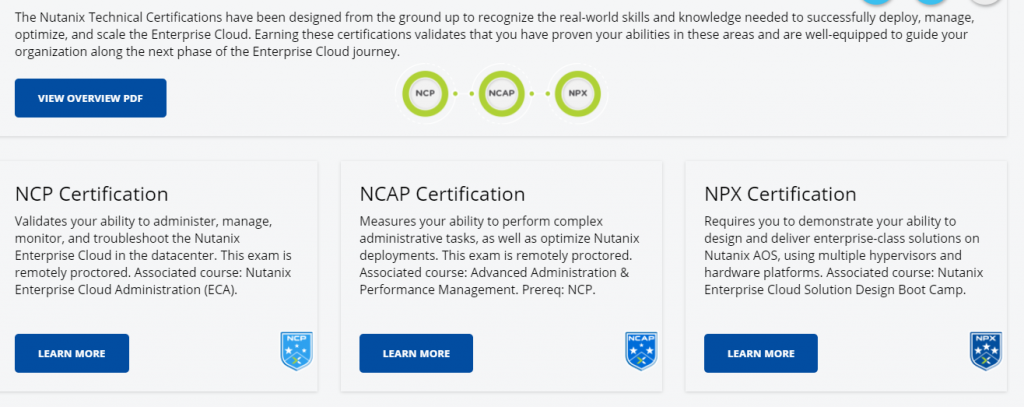Click the first blue circle icon at the top right

(x=876, y=2)
